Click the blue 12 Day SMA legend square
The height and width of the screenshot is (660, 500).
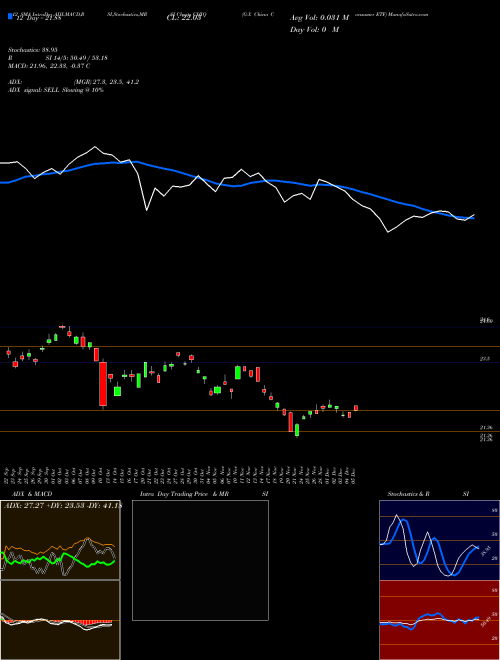(x=10, y=16)
